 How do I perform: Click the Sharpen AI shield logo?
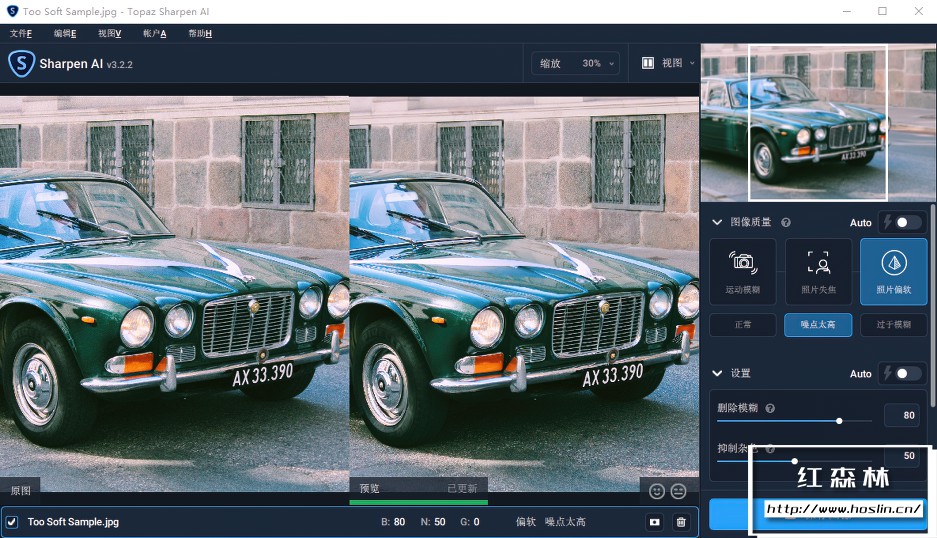pyautogui.click(x=21, y=63)
